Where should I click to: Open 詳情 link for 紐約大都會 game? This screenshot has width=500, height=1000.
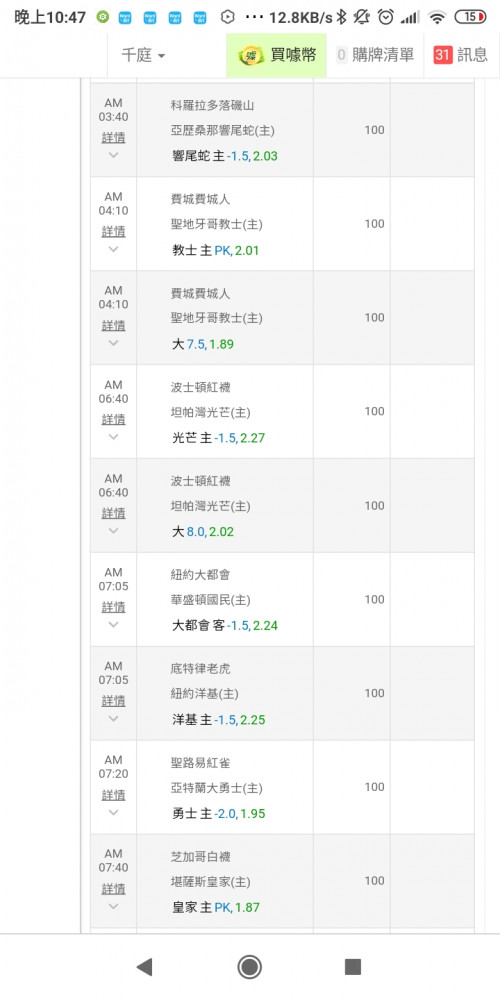pyautogui.click(x=114, y=607)
